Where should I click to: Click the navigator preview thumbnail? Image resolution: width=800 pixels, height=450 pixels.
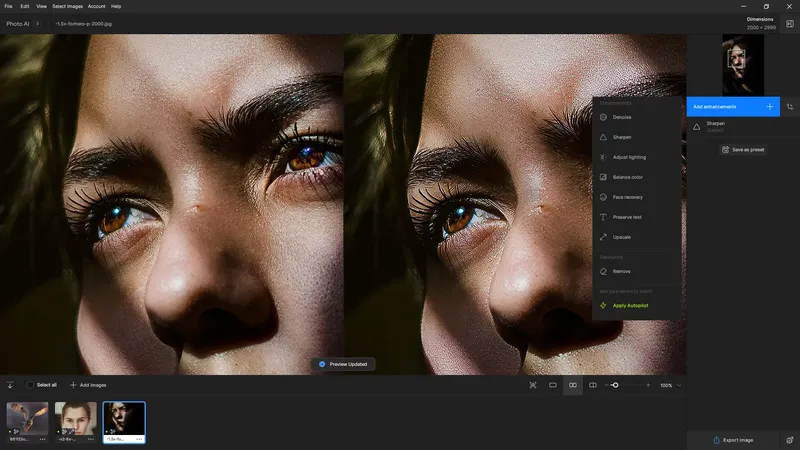click(743, 64)
